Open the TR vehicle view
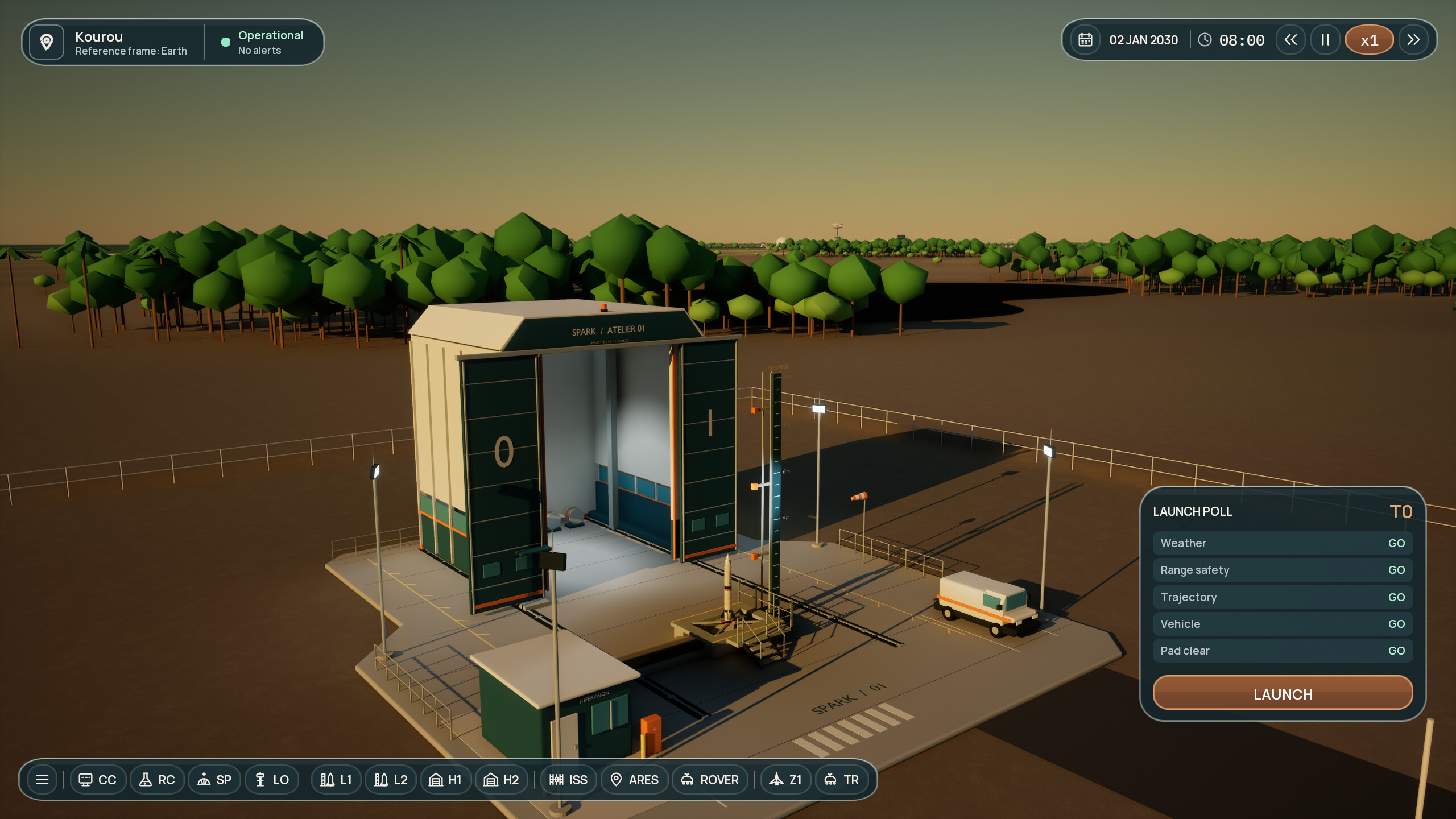This screenshot has width=1456, height=819. (842, 779)
